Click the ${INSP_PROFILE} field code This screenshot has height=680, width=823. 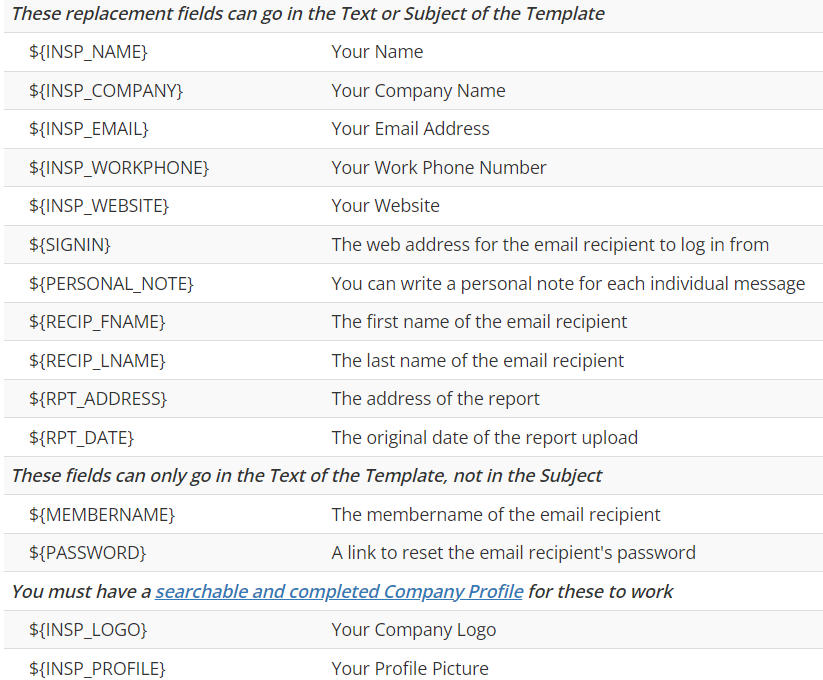(97, 669)
